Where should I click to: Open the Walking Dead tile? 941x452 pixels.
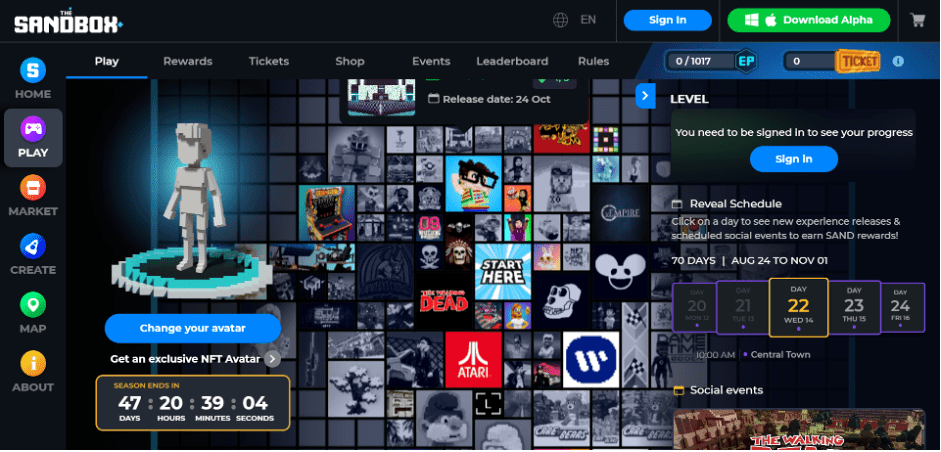444,300
